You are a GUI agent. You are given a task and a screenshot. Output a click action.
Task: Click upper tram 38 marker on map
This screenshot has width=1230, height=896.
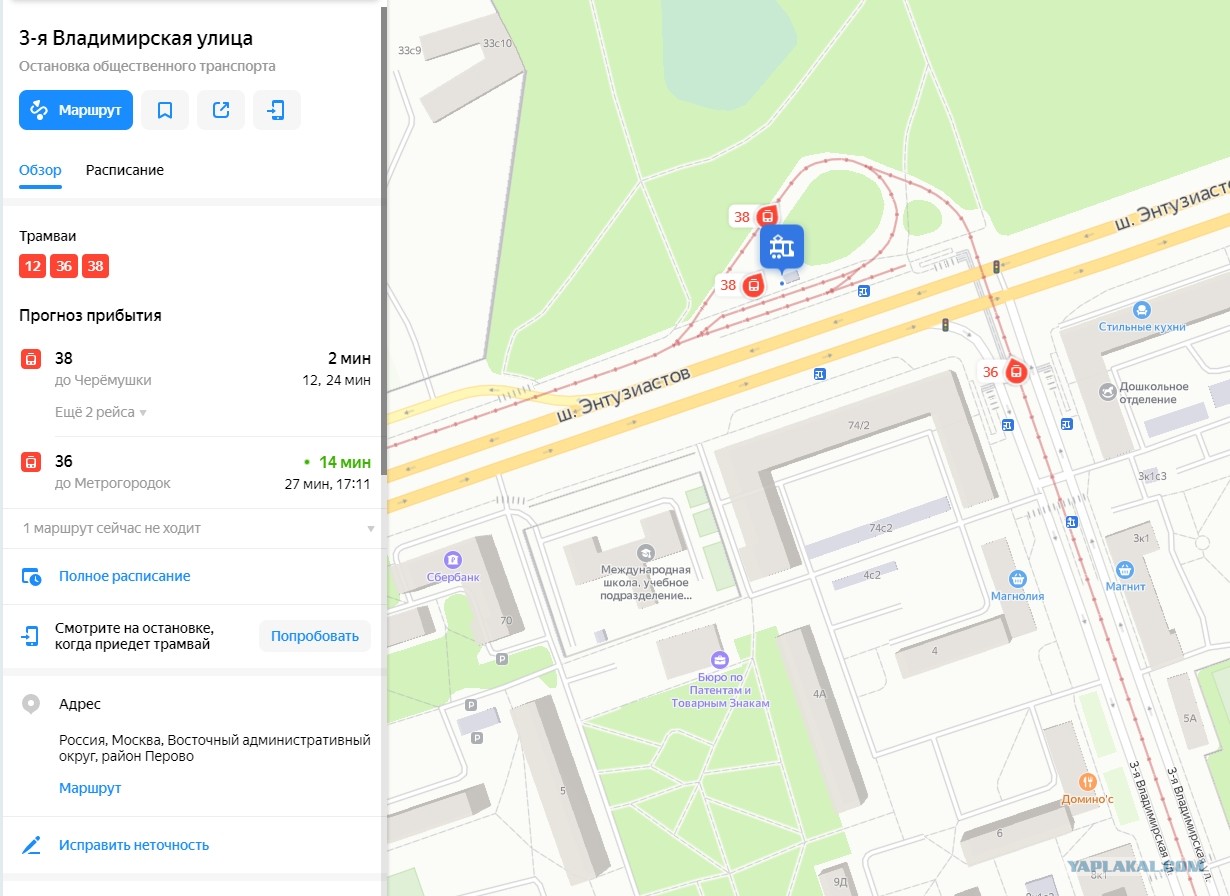tap(767, 216)
